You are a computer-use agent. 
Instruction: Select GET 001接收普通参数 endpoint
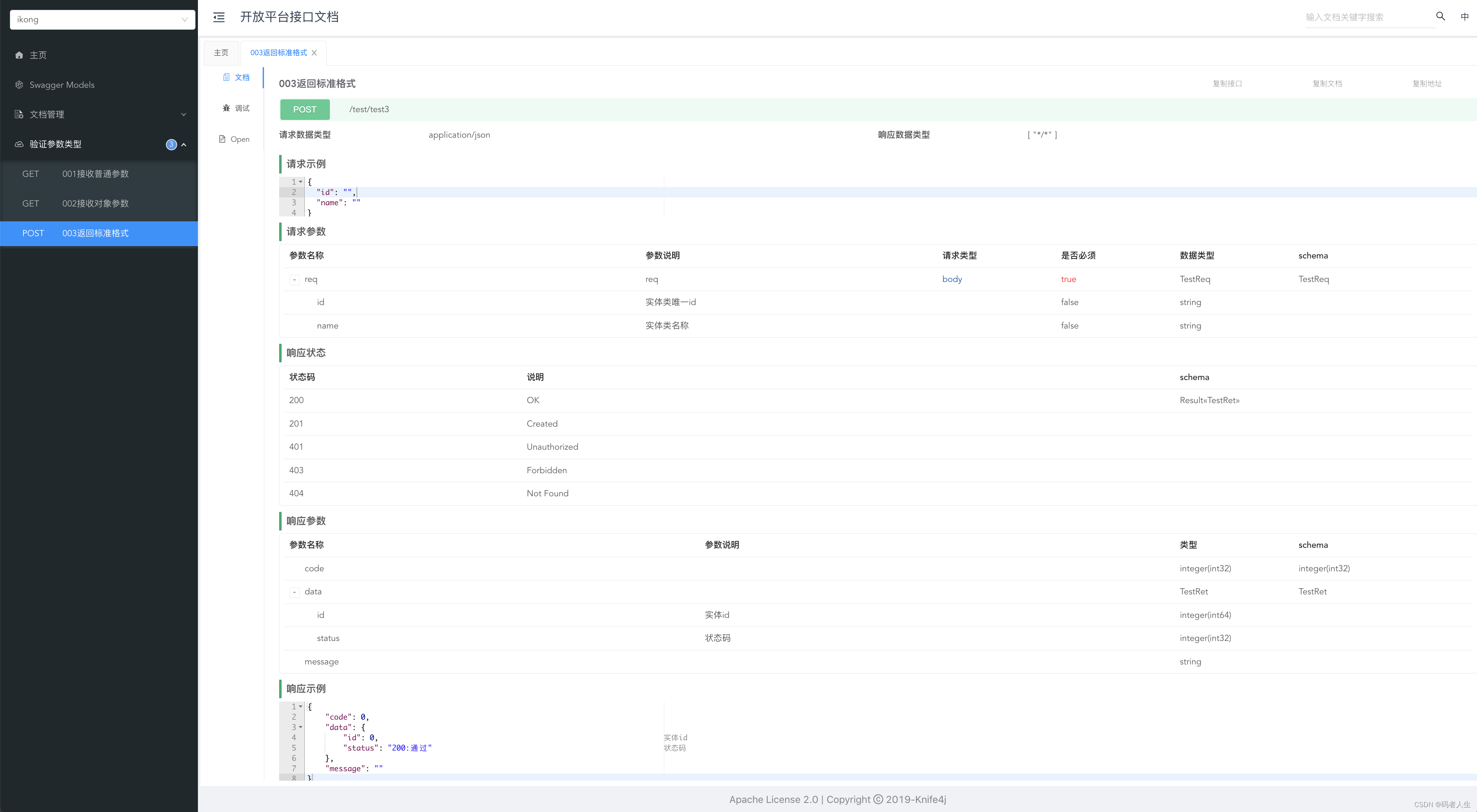click(99, 174)
